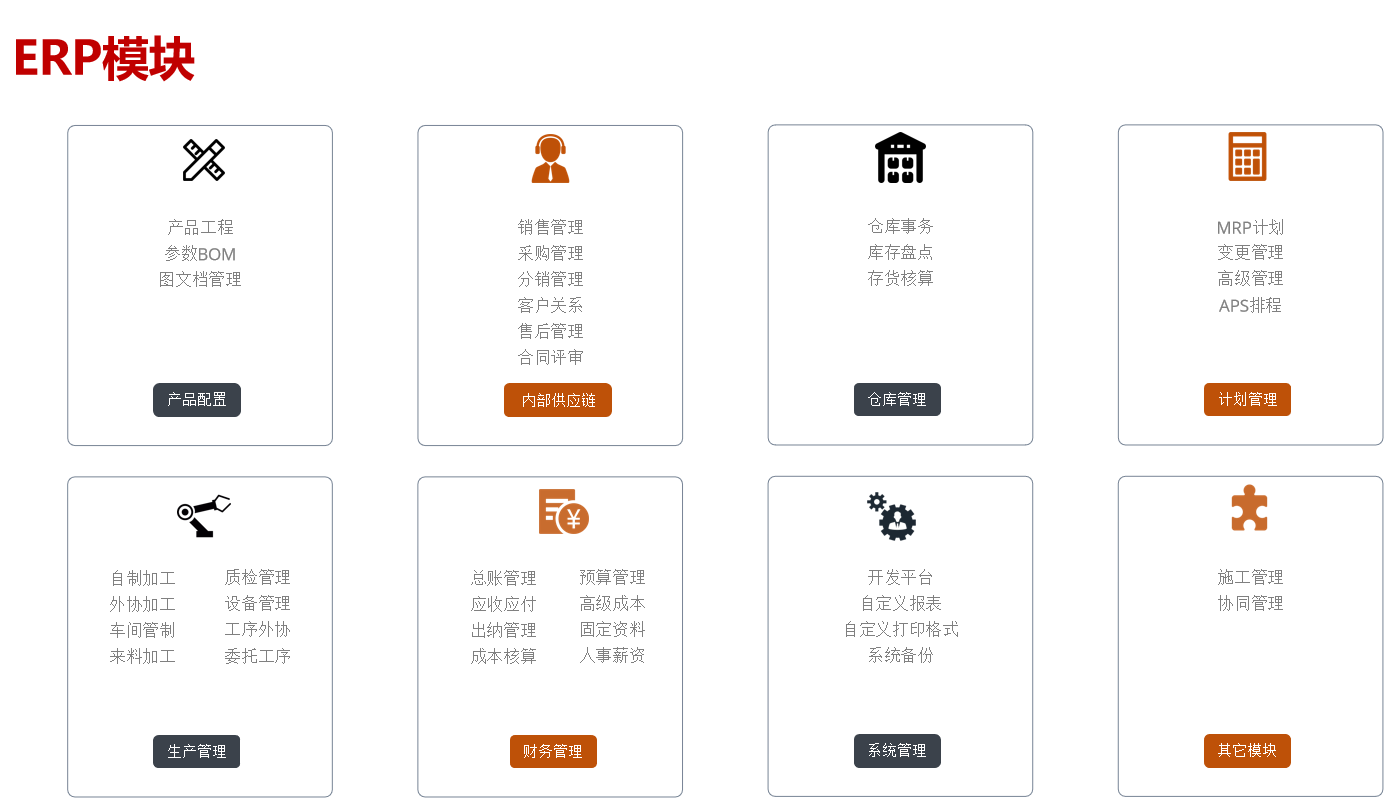Viewport: 1384px width, 798px height.
Task: Click the 产品配置 button
Action: 197,399
